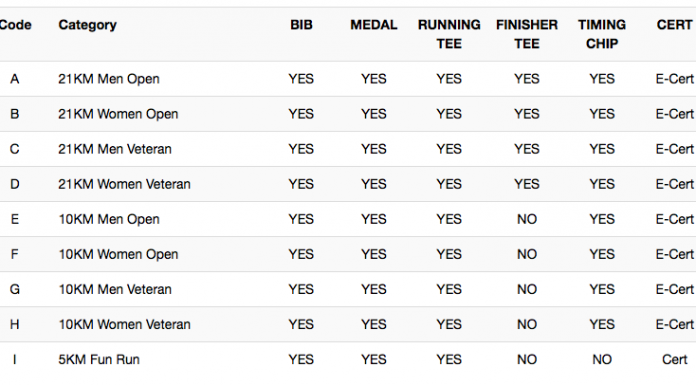Click the E-Cert cell for 21KM Men Open
696x385 pixels.
coord(675,79)
